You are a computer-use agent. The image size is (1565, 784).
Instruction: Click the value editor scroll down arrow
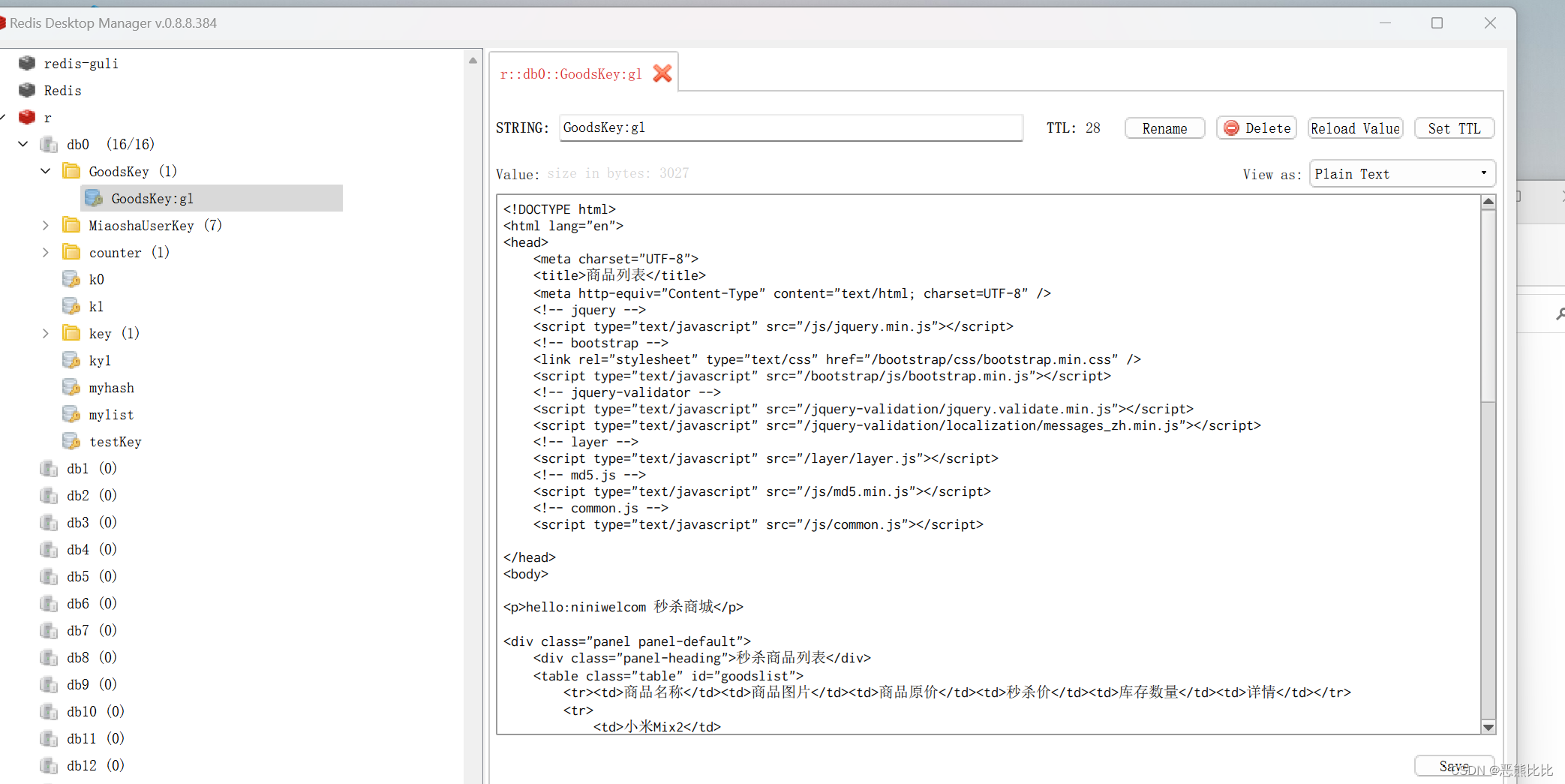pyautogui.click(x=1488, y=726)
